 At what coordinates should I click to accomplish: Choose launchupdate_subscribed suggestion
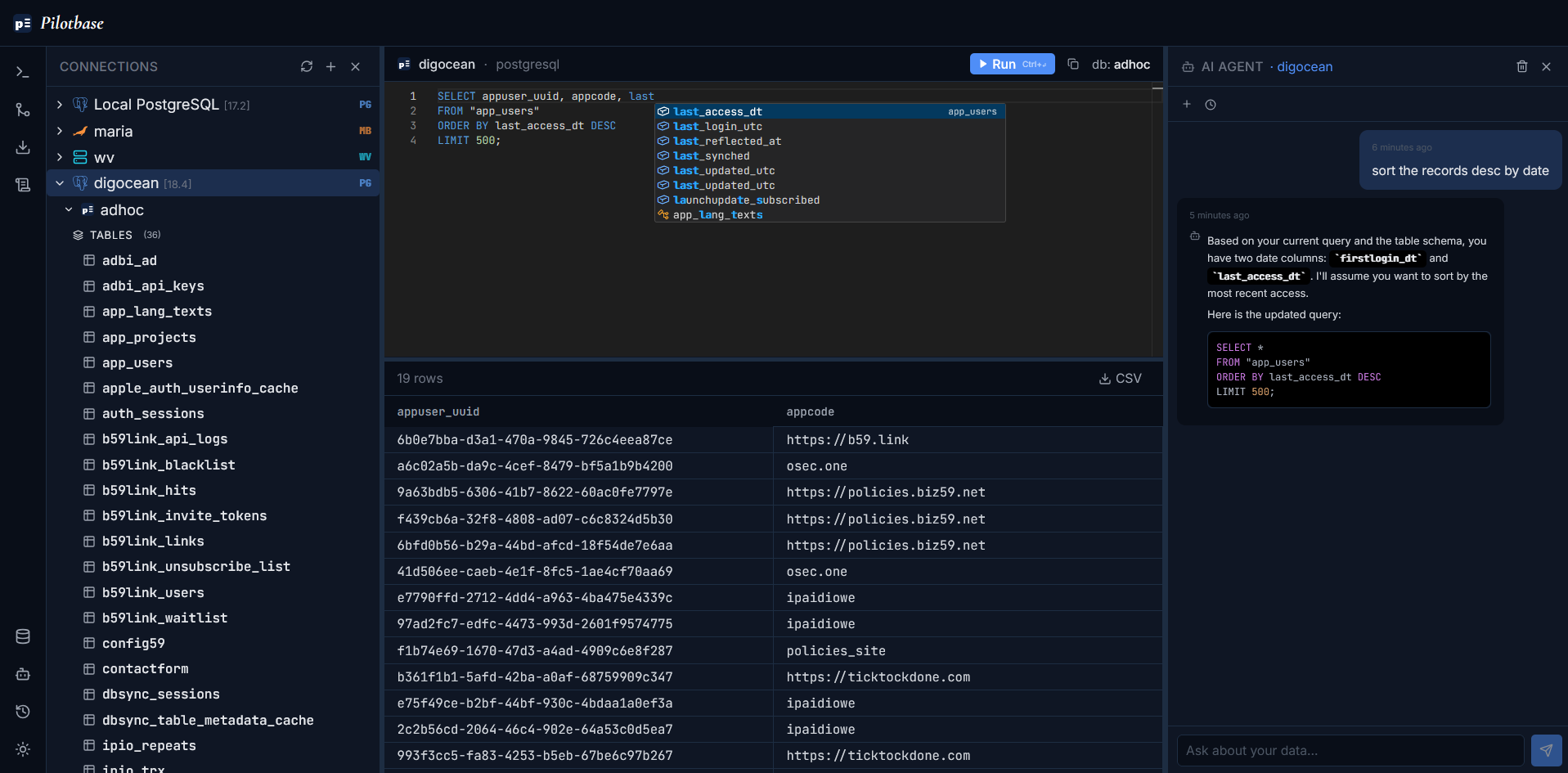click(x=829, y=200)
